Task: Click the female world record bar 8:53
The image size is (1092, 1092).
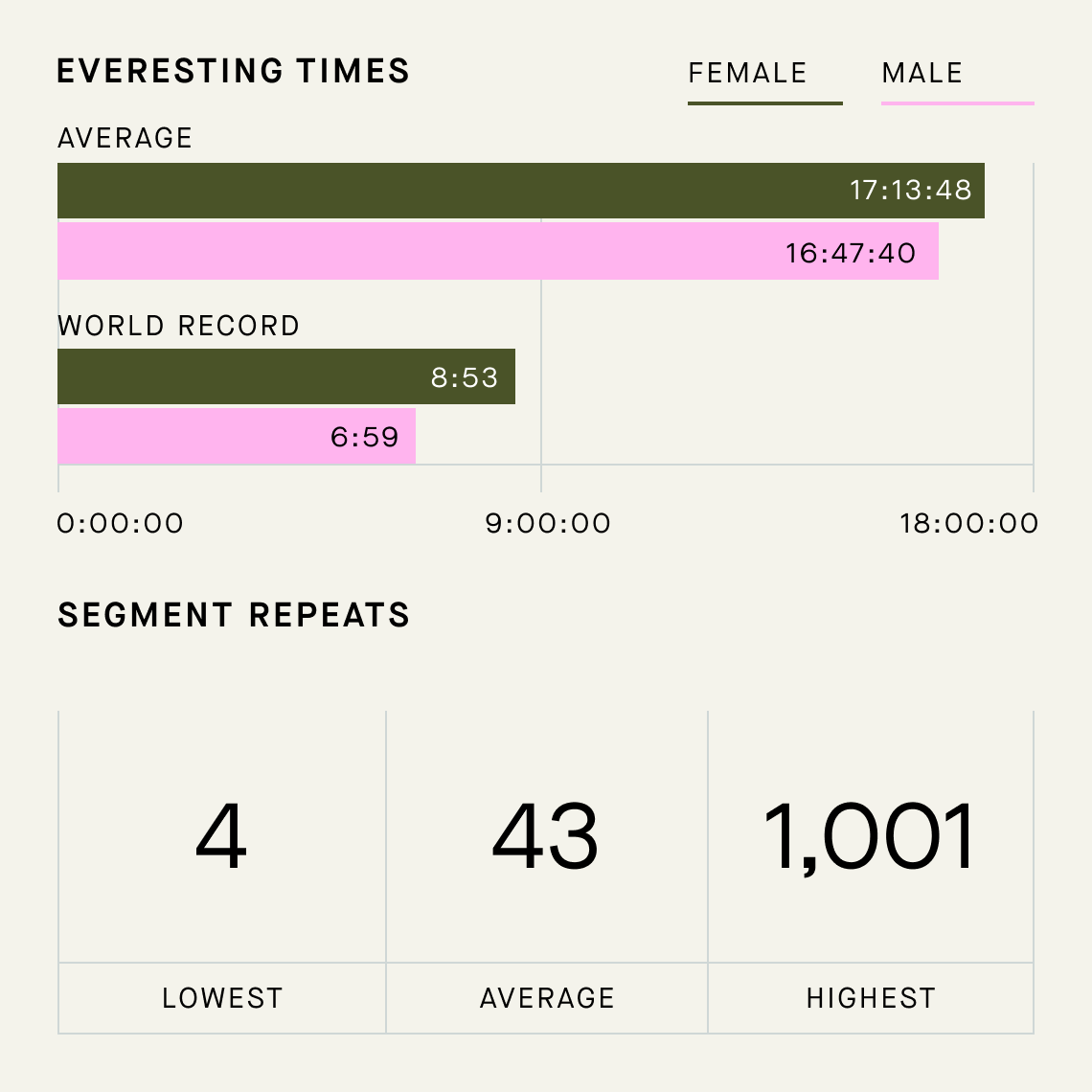Action: (x=286, y=376)
